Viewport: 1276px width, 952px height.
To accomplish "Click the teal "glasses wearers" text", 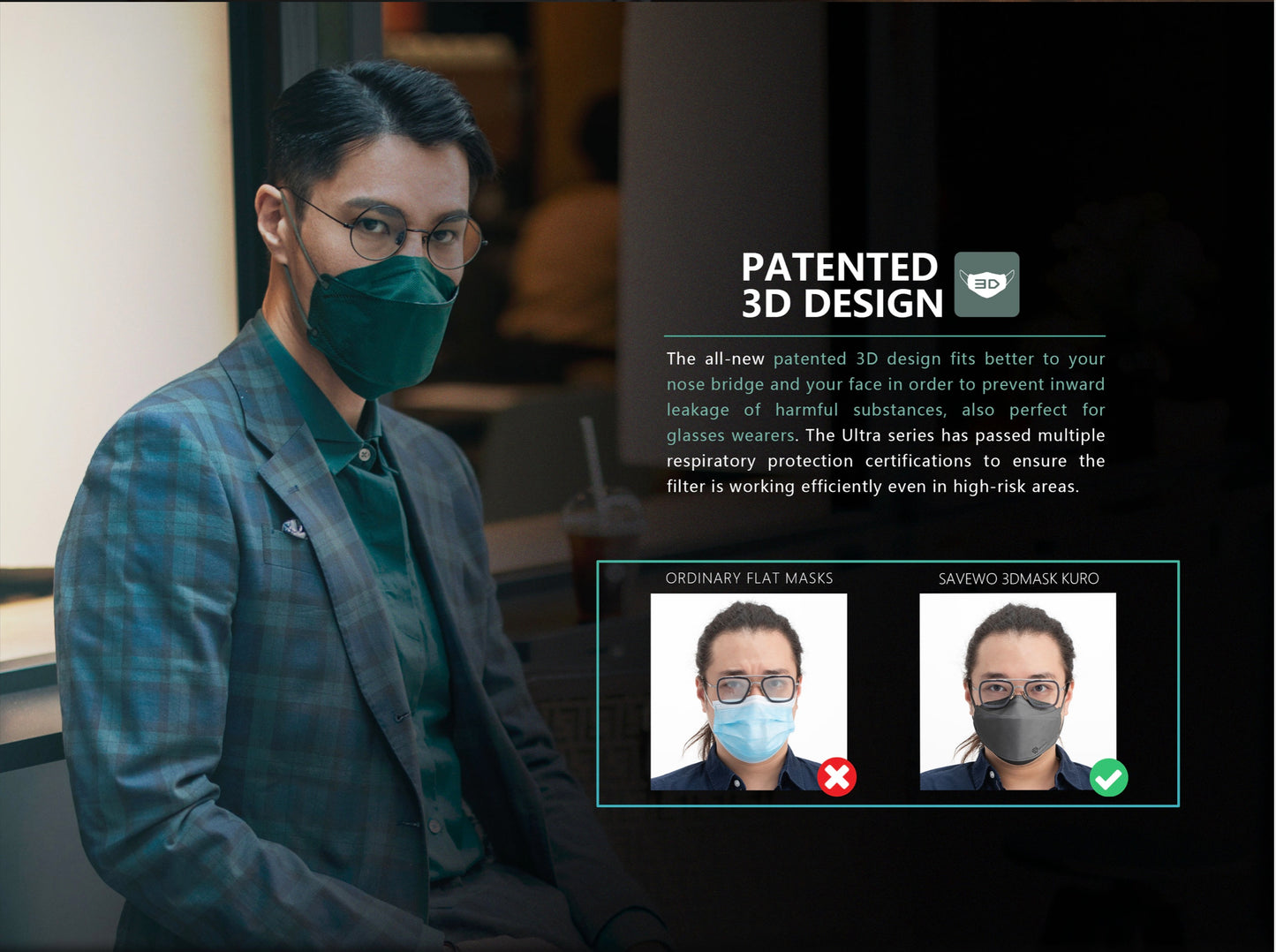I will 730,435.
